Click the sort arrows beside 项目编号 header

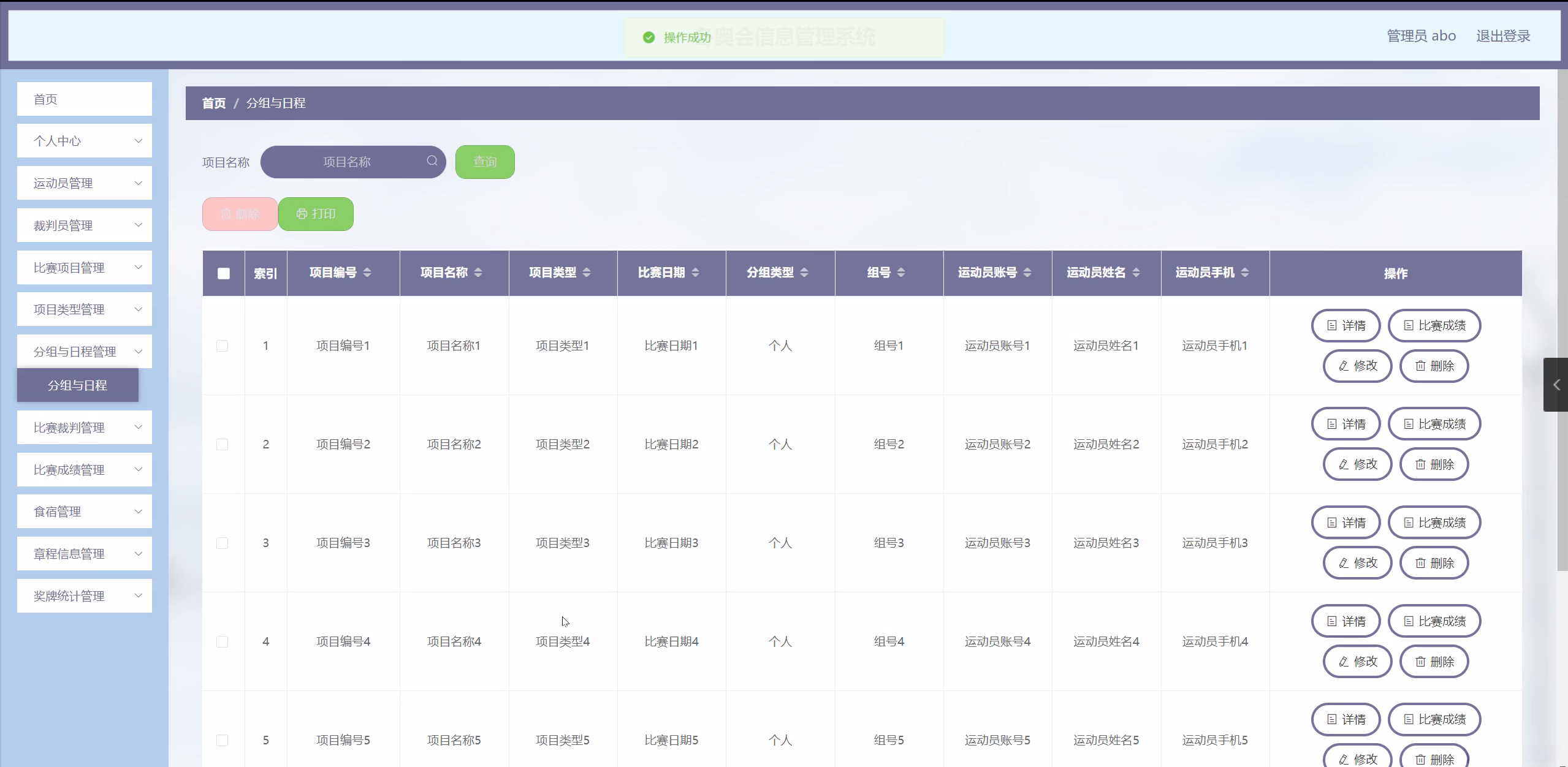(x=367, y=273)
